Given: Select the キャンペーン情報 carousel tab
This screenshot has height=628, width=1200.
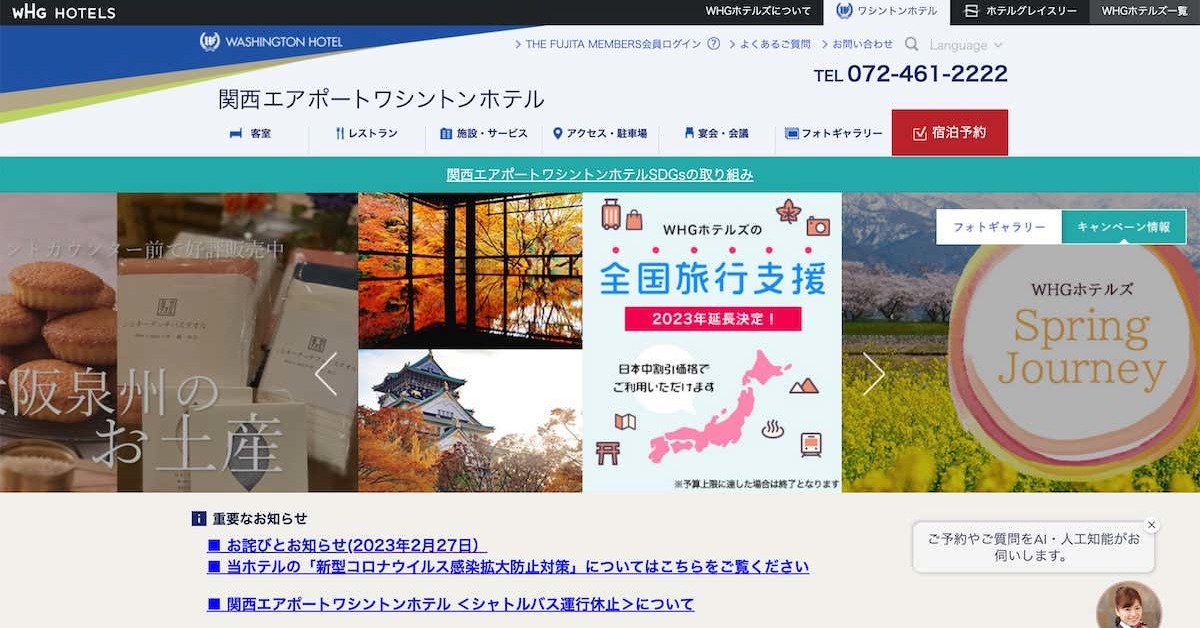Looking at the screenshot, I should 1124,227.
